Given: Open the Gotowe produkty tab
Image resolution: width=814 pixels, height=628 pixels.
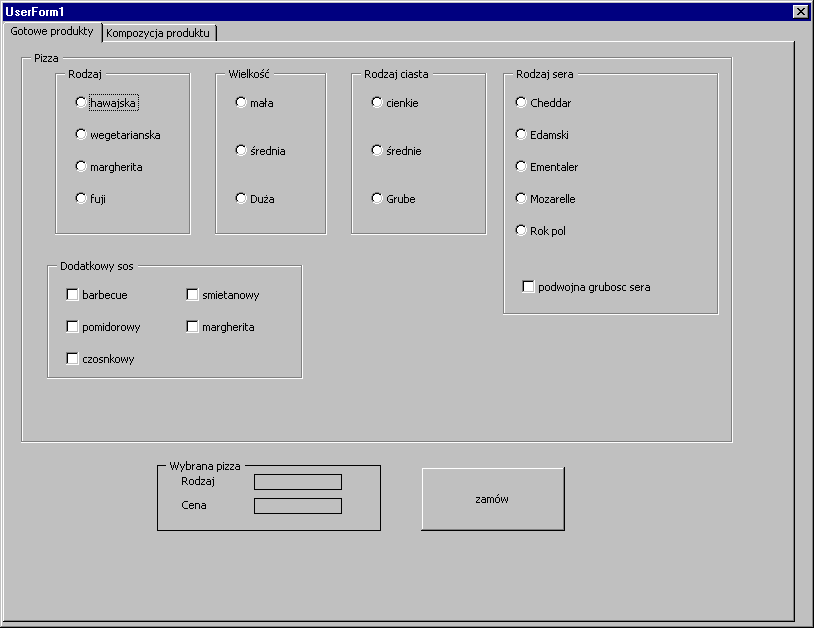Looking at the screenshot, I should coord(51,31).
